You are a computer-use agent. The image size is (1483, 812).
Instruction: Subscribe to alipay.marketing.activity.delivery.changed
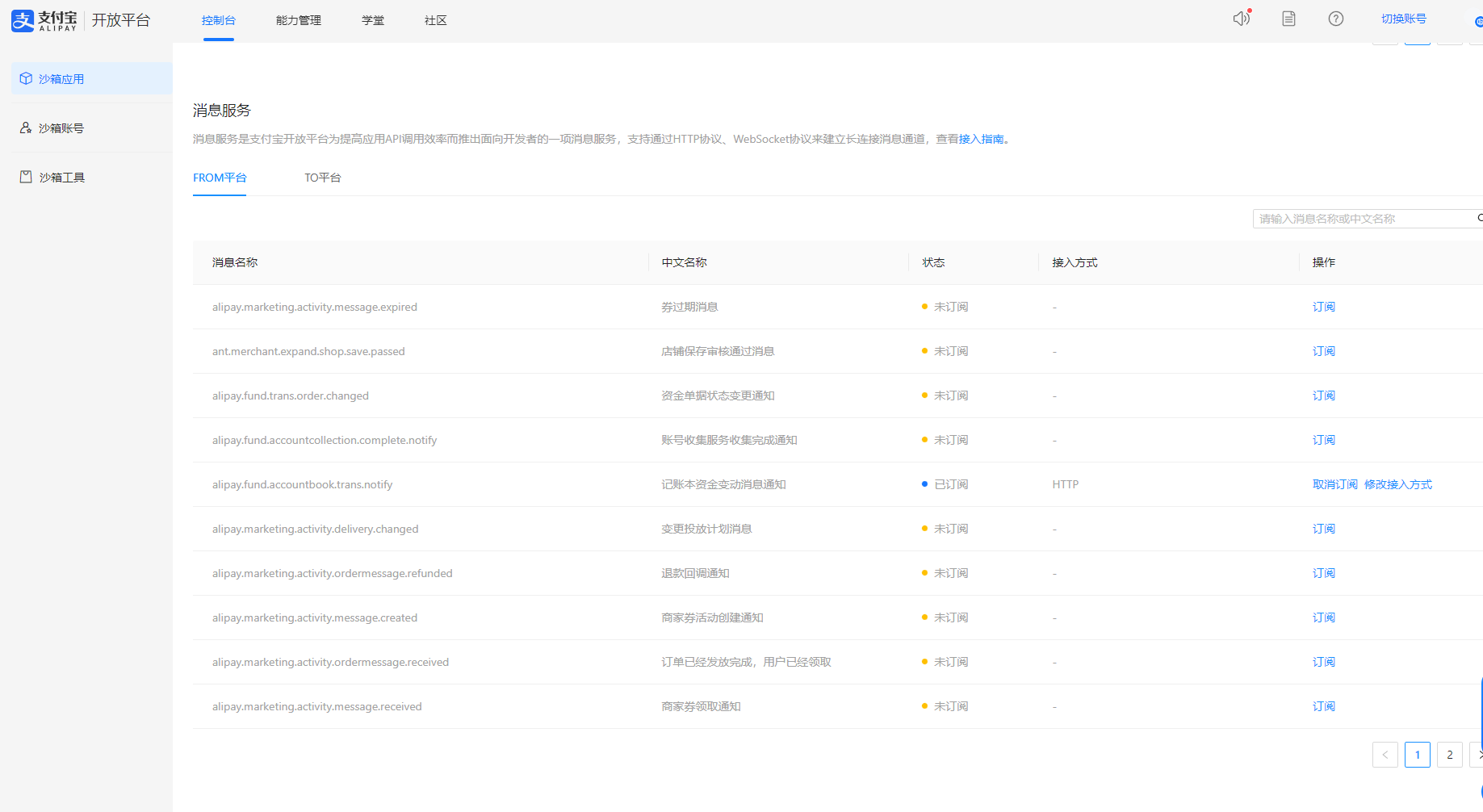(1324, 529)
